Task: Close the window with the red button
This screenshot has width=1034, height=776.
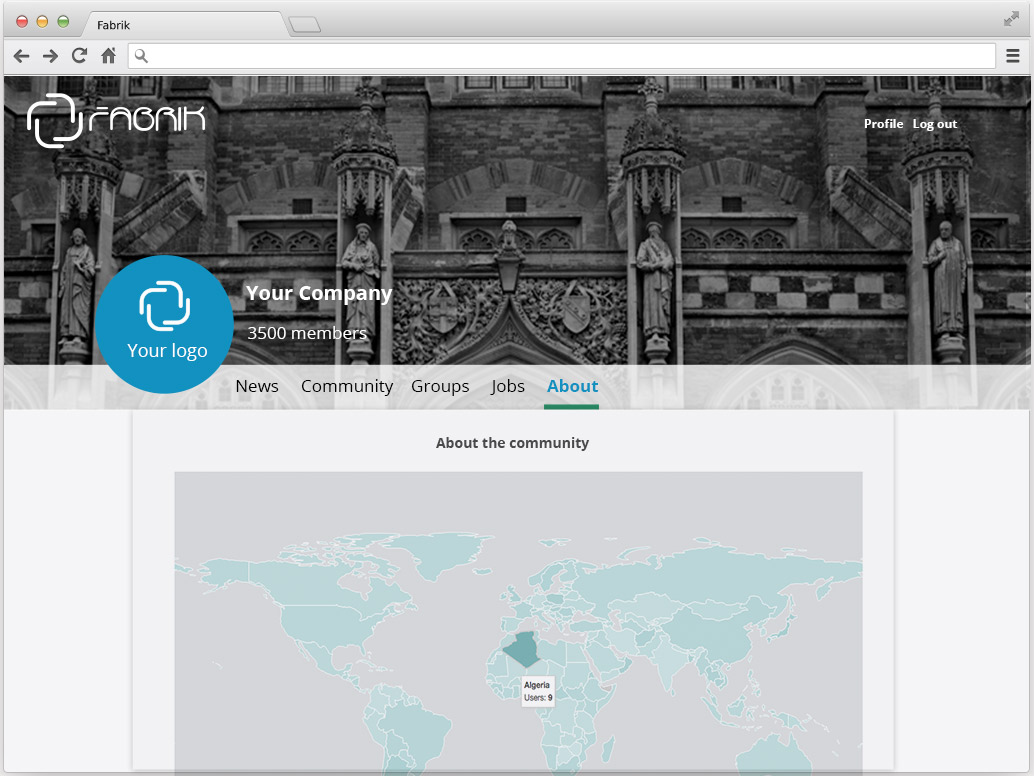Action: pyautogui.click(x=22, y=22)
